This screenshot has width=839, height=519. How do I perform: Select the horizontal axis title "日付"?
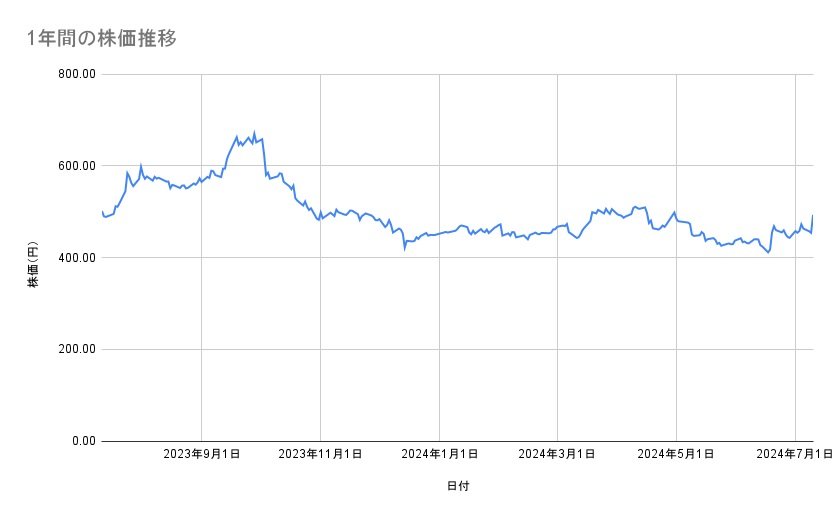coord(458,486)
